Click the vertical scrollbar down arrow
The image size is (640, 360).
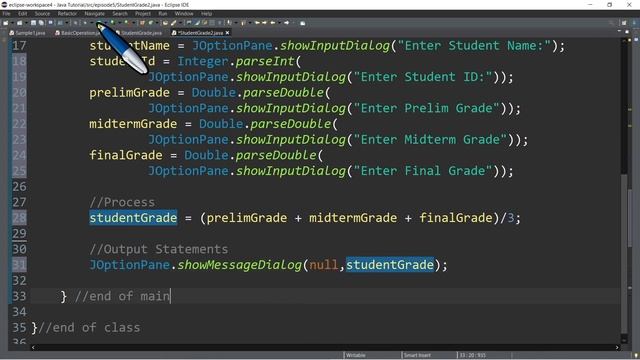(624, 339)
